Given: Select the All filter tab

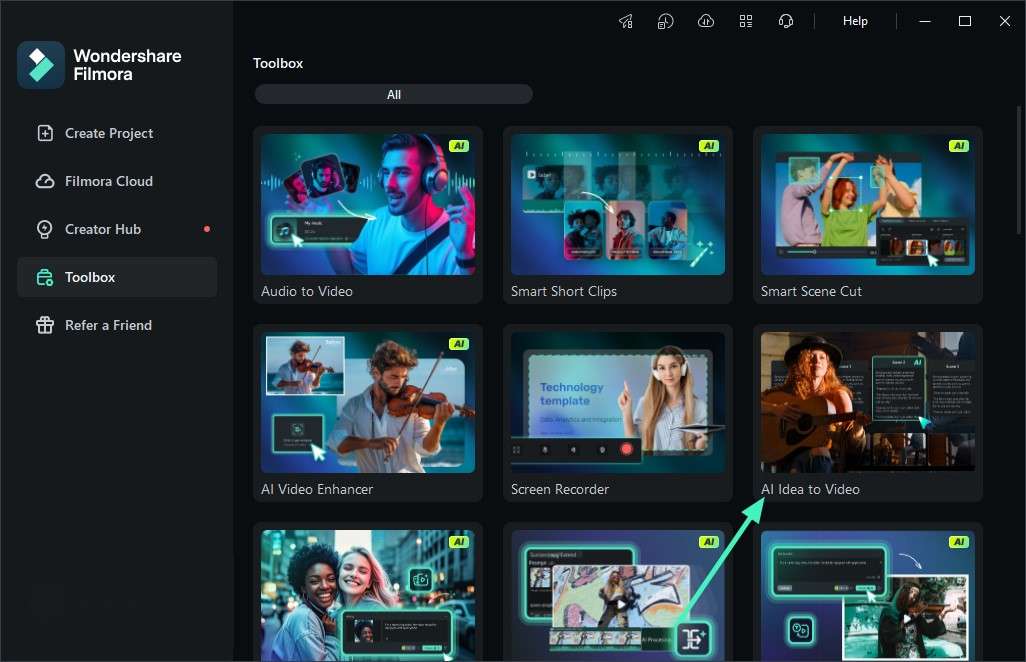Looking at the screenshot, I should 393,94.
